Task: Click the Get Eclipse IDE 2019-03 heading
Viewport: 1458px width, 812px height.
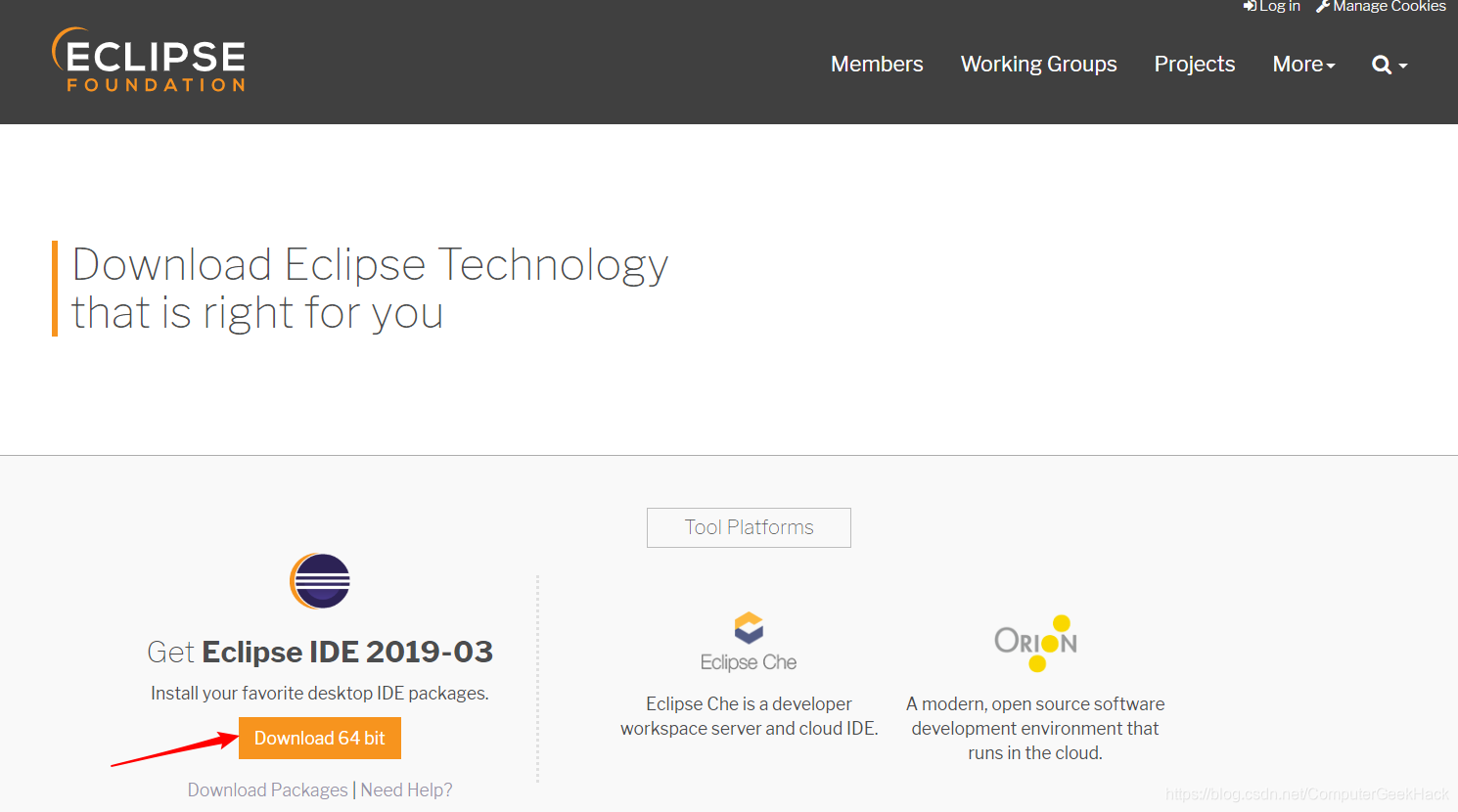Action: point(320,652)
